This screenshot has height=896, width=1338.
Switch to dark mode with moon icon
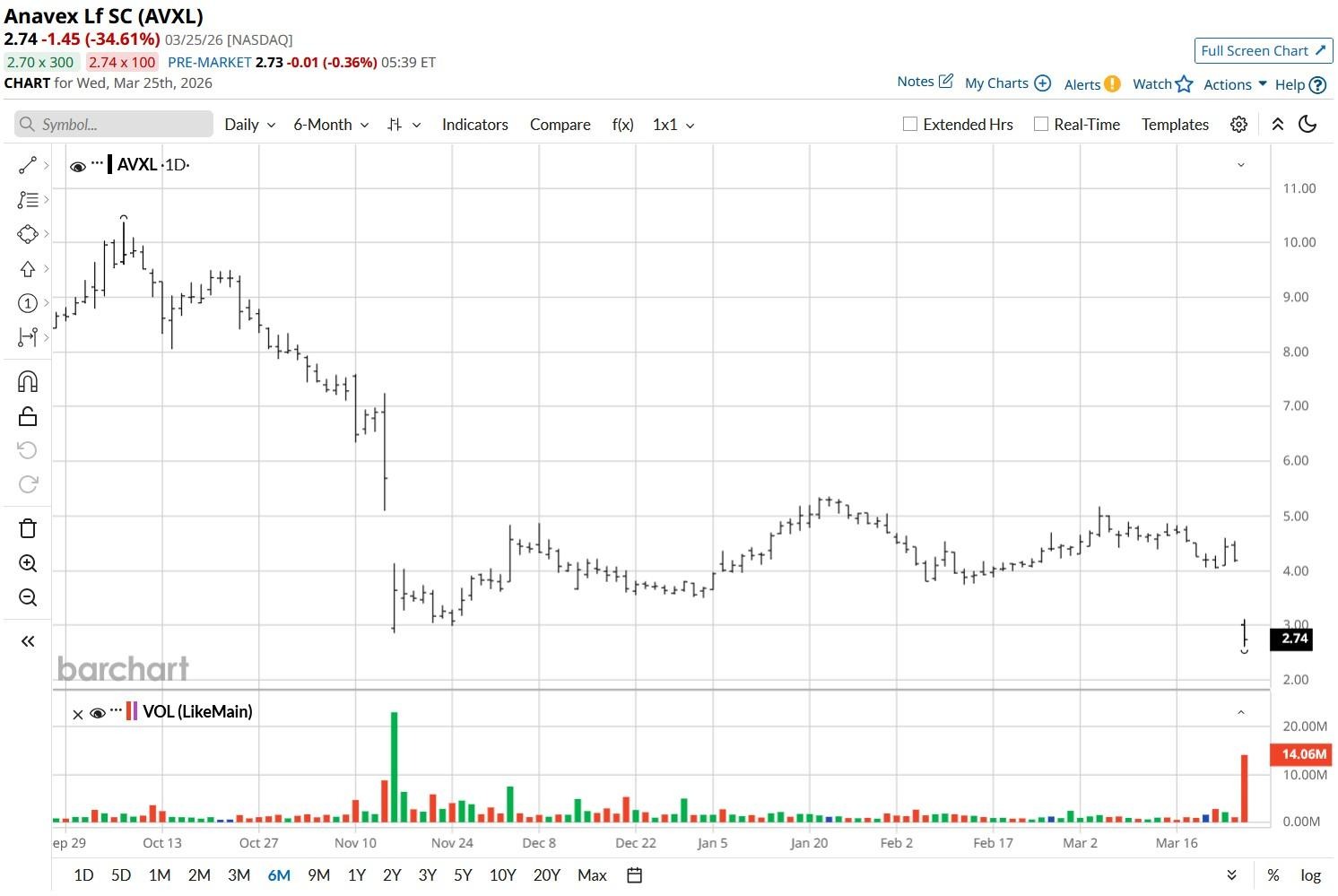(x=1308, y=125)
